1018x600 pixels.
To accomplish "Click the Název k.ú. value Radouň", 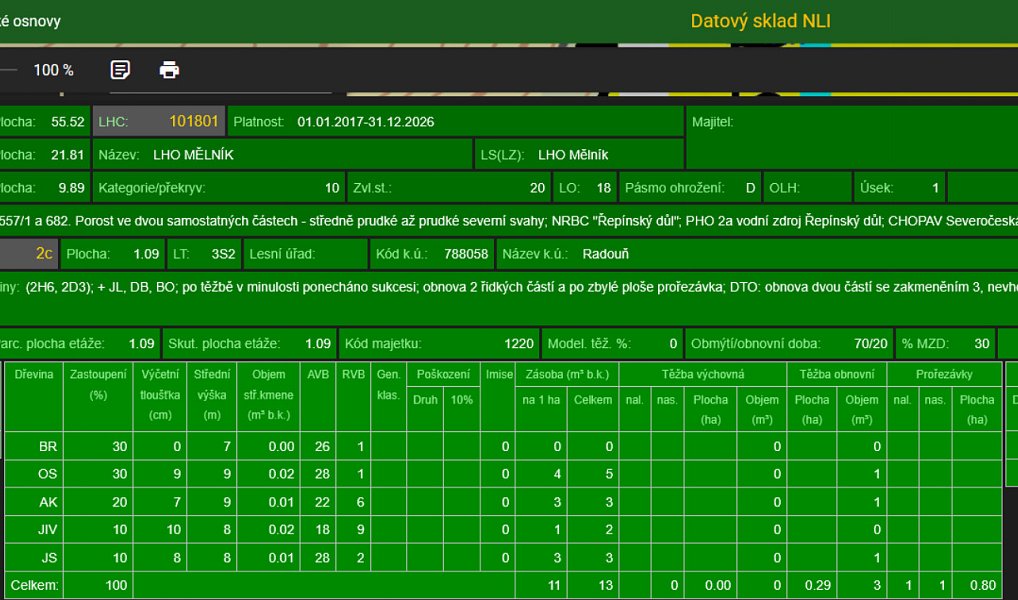I will (x=606, y=254).
